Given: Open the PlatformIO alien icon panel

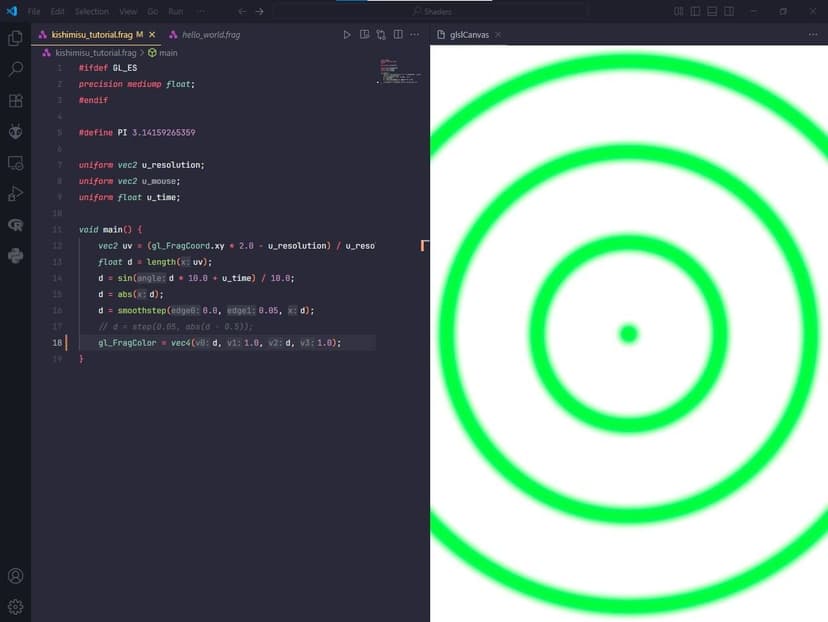Looking at the screenshot, I should (x=15, y=132).
